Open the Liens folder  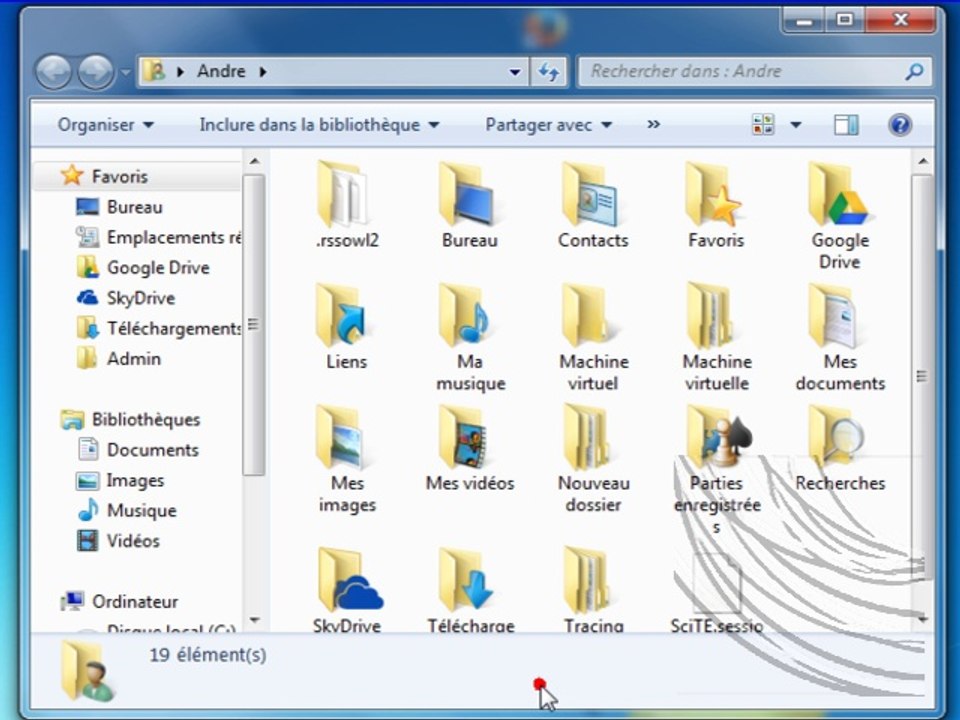coord(347,326)
